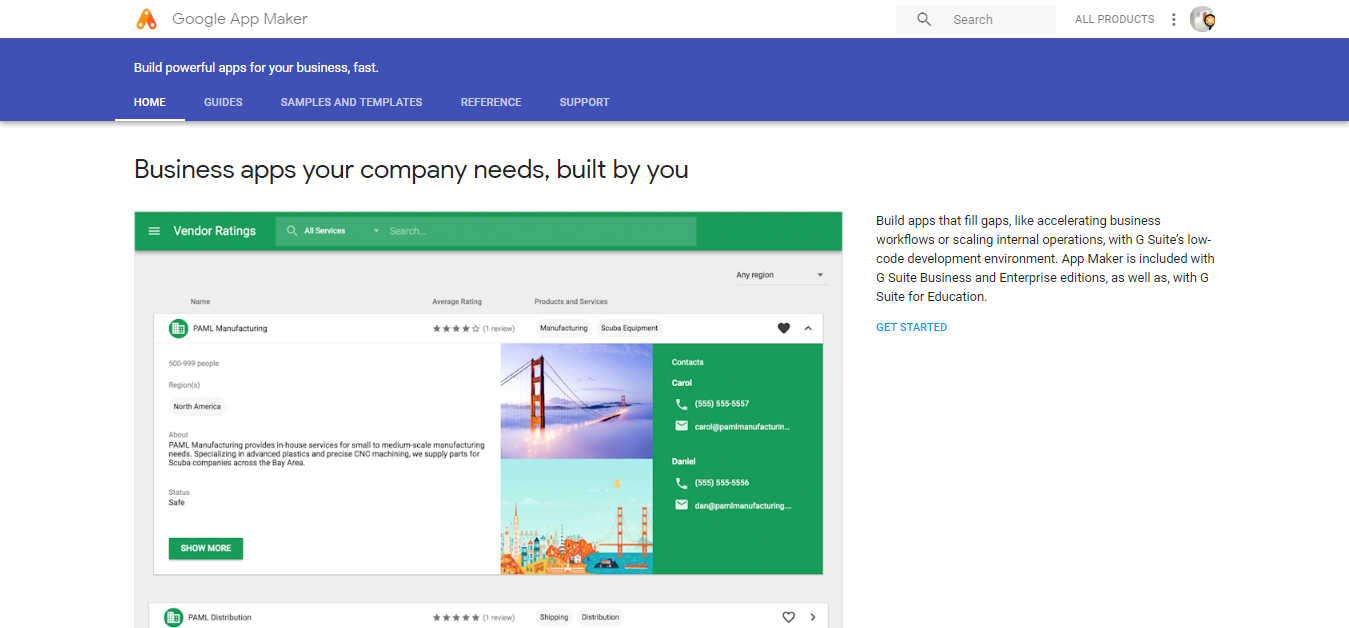This screenshot has height=628, width=1349.
Task: Open the ALL PRODUCTS menu
Action: tap(1114, 19)
